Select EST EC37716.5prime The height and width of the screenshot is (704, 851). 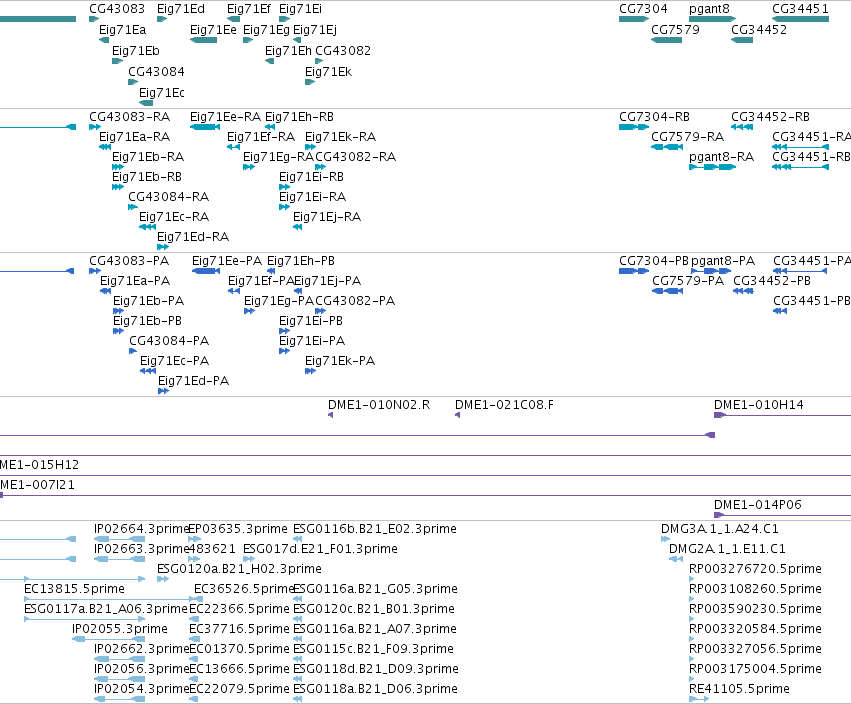(x=239, y=630)
